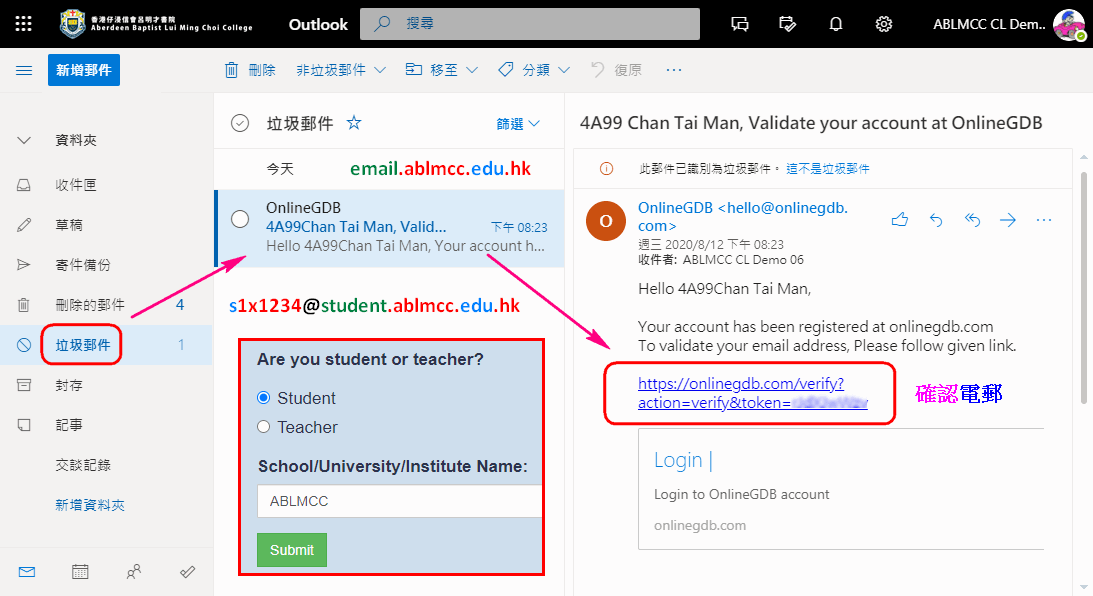This screenshot has width=1093, height=596.
Task: Collapse the 資料夾 folders section
Action: tap(25, 141)
